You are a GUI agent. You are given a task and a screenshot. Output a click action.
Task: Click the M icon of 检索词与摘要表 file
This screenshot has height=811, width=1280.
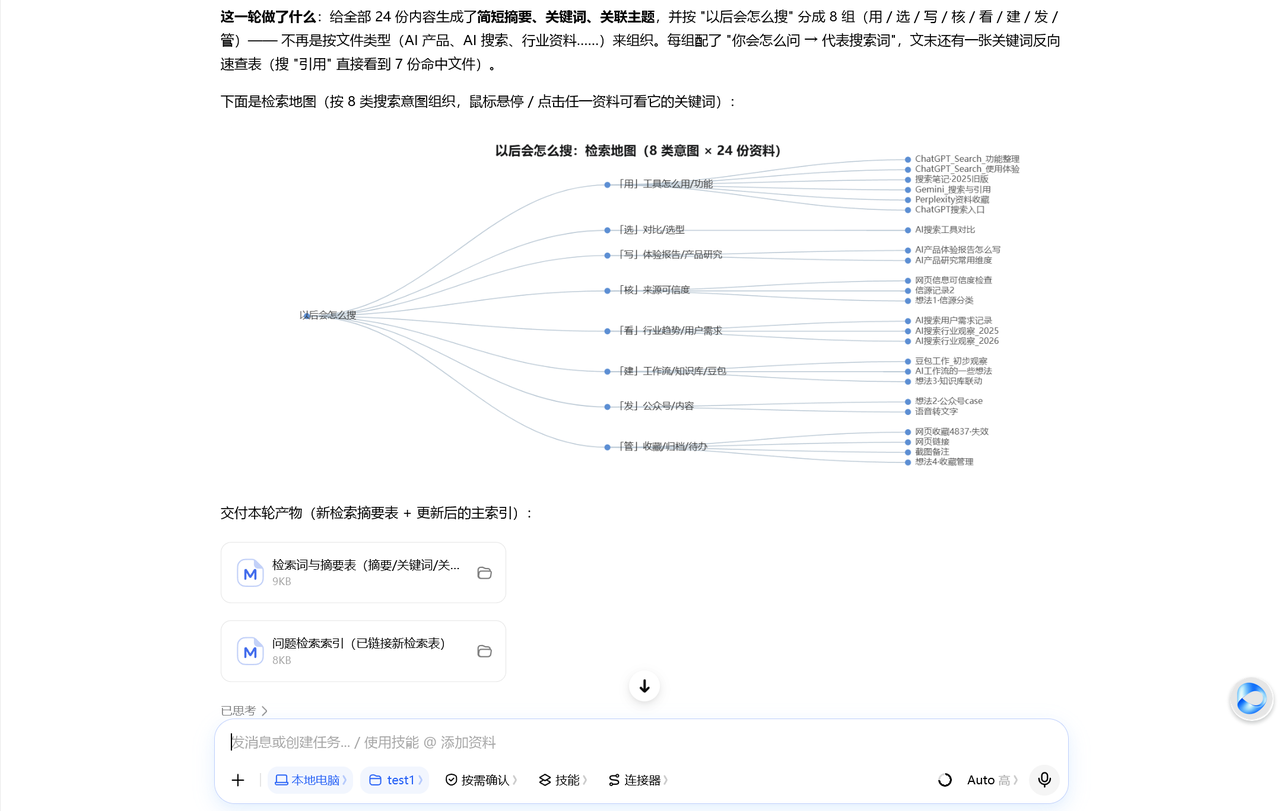[250, 573]
